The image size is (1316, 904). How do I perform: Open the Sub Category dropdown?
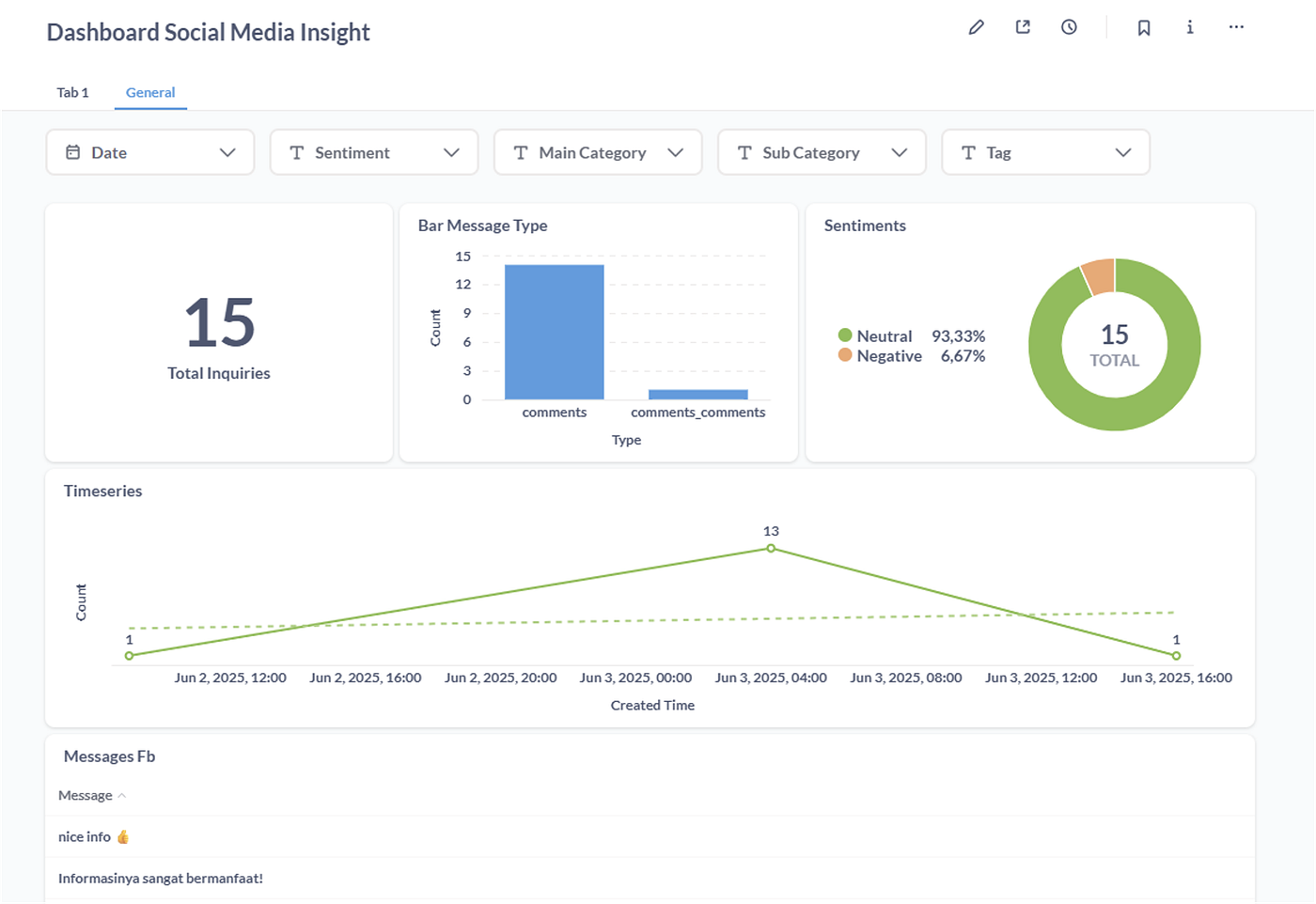(822, 152)
